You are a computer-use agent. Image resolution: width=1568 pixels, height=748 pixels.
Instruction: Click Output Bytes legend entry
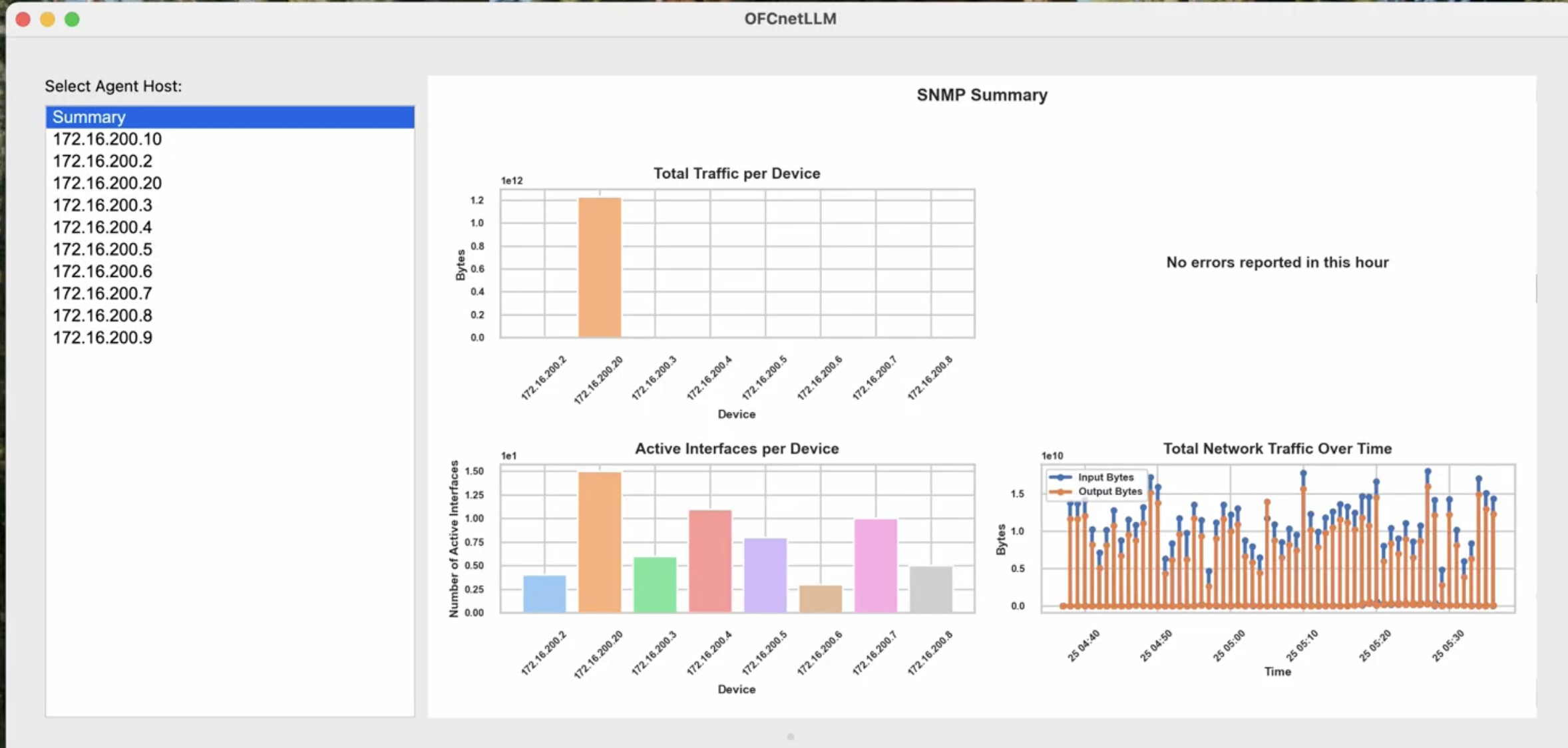click(x=1109, y=491)
